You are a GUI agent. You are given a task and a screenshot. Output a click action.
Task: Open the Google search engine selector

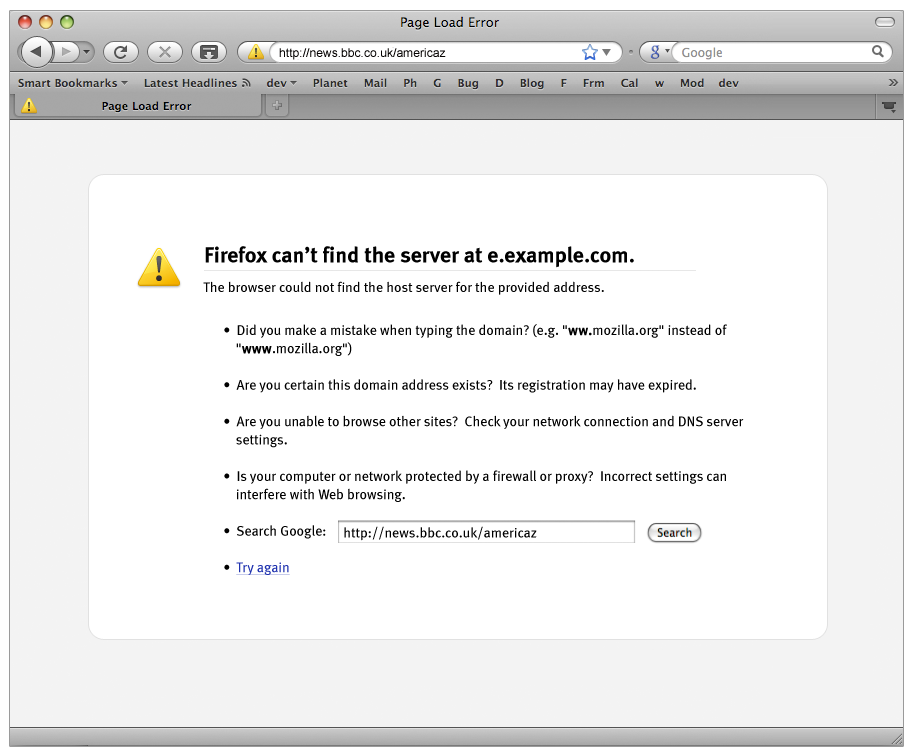coord(658,52)
